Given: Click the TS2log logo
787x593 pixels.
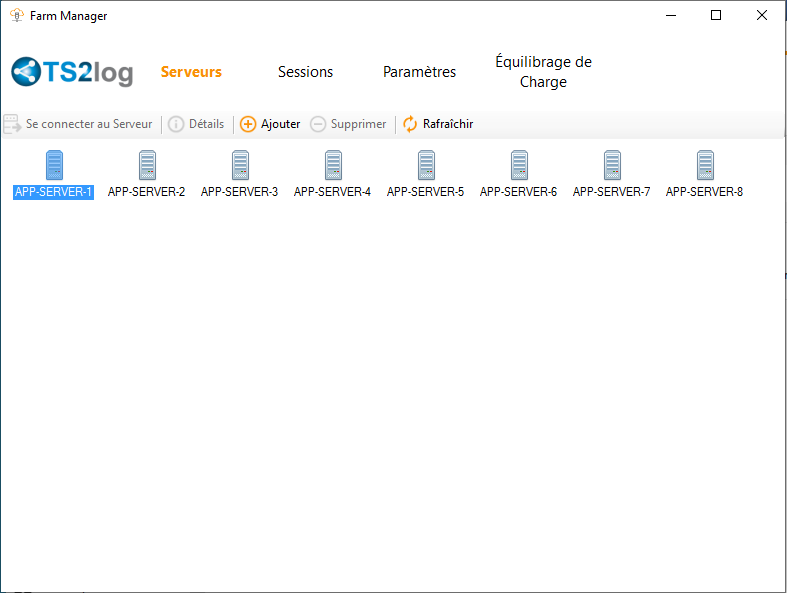Looking at the screenshot, I should (x=72, y=72).
